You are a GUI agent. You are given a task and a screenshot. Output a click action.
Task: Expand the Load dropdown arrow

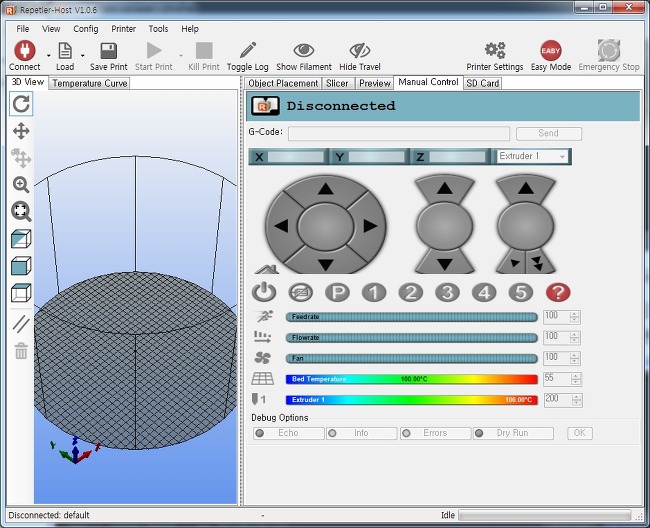(82, 56)
